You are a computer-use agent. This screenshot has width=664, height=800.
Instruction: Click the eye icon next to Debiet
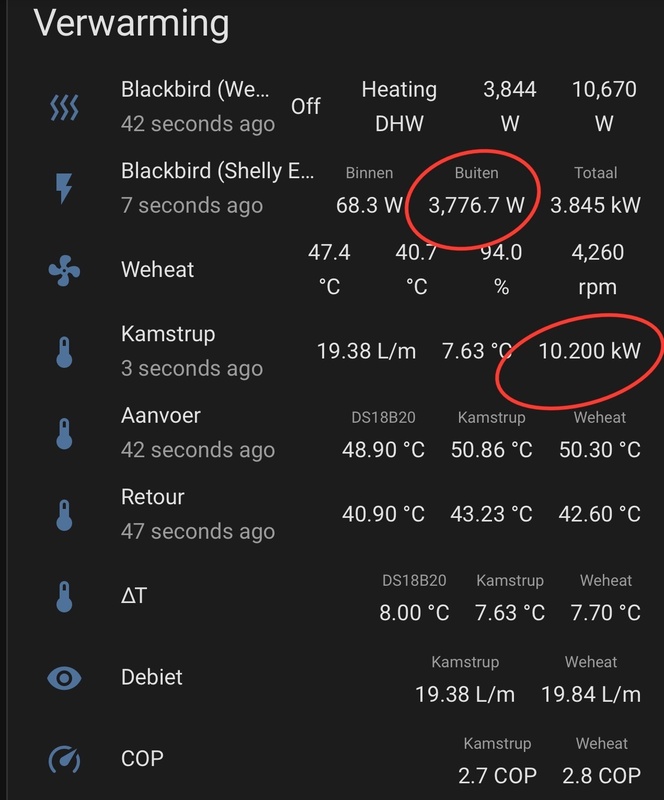[64, 678]
